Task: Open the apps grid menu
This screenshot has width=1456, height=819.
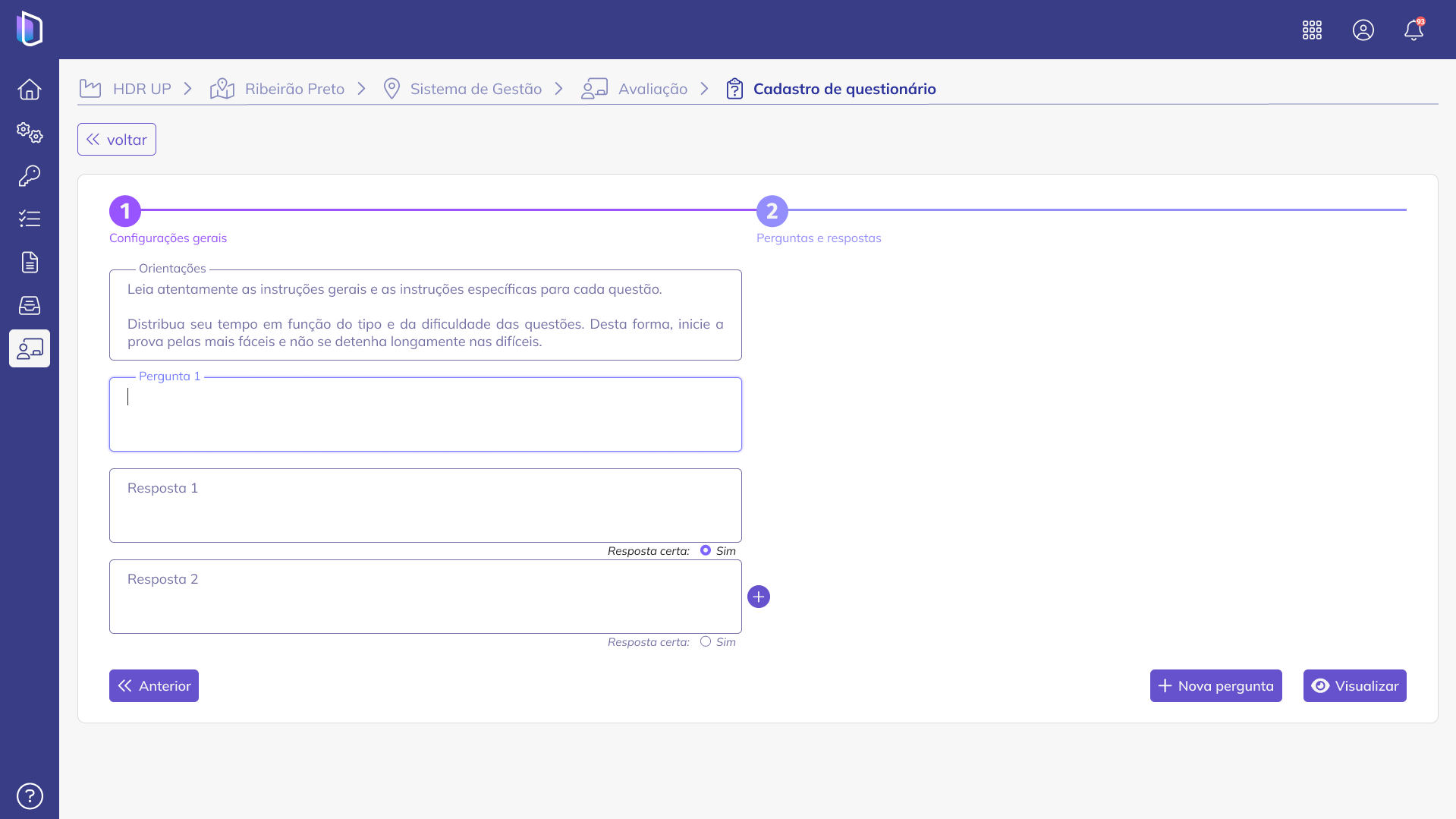Action: 1312,30
